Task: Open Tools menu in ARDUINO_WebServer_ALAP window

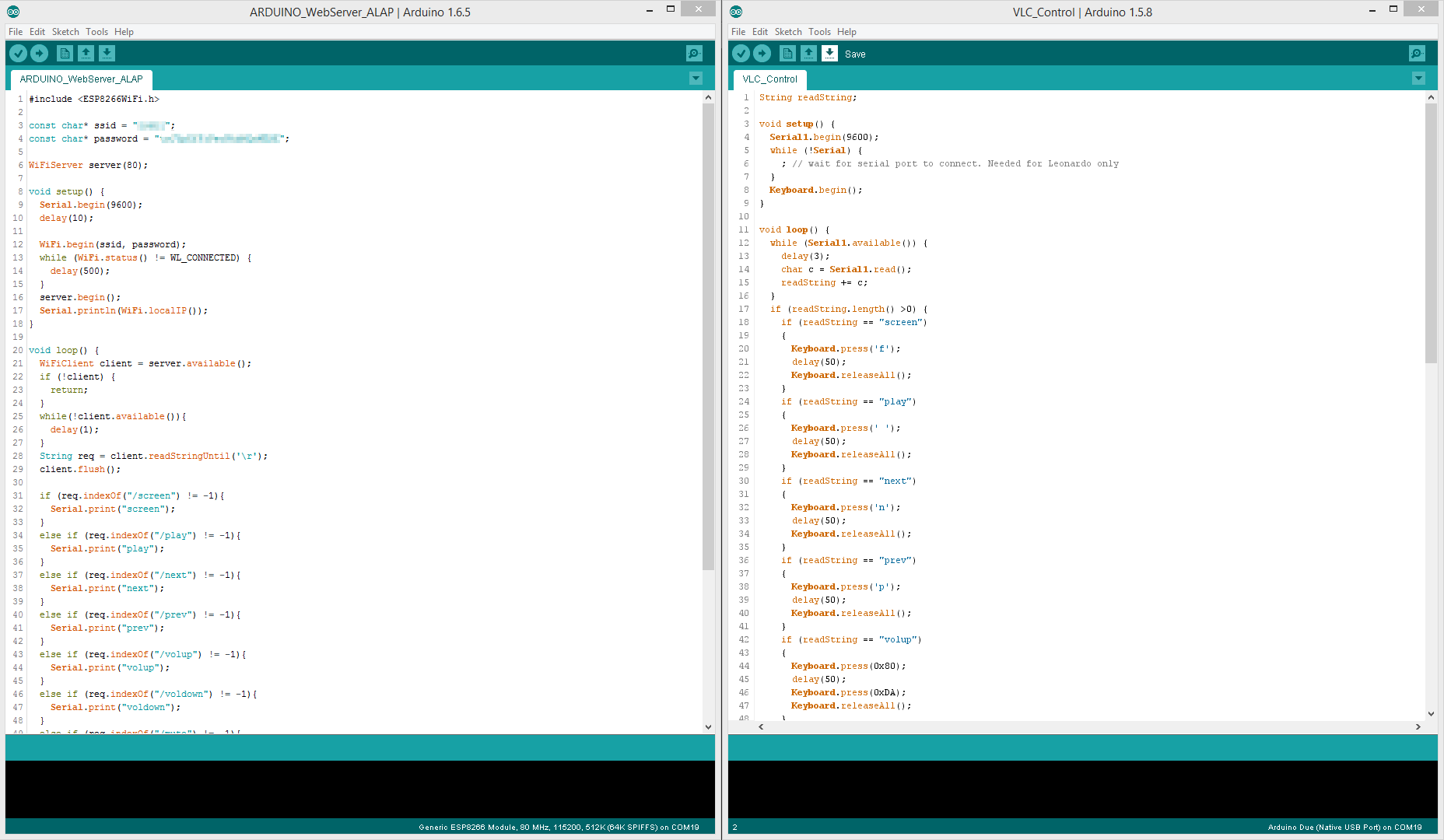Action: (x=96, y=32)
